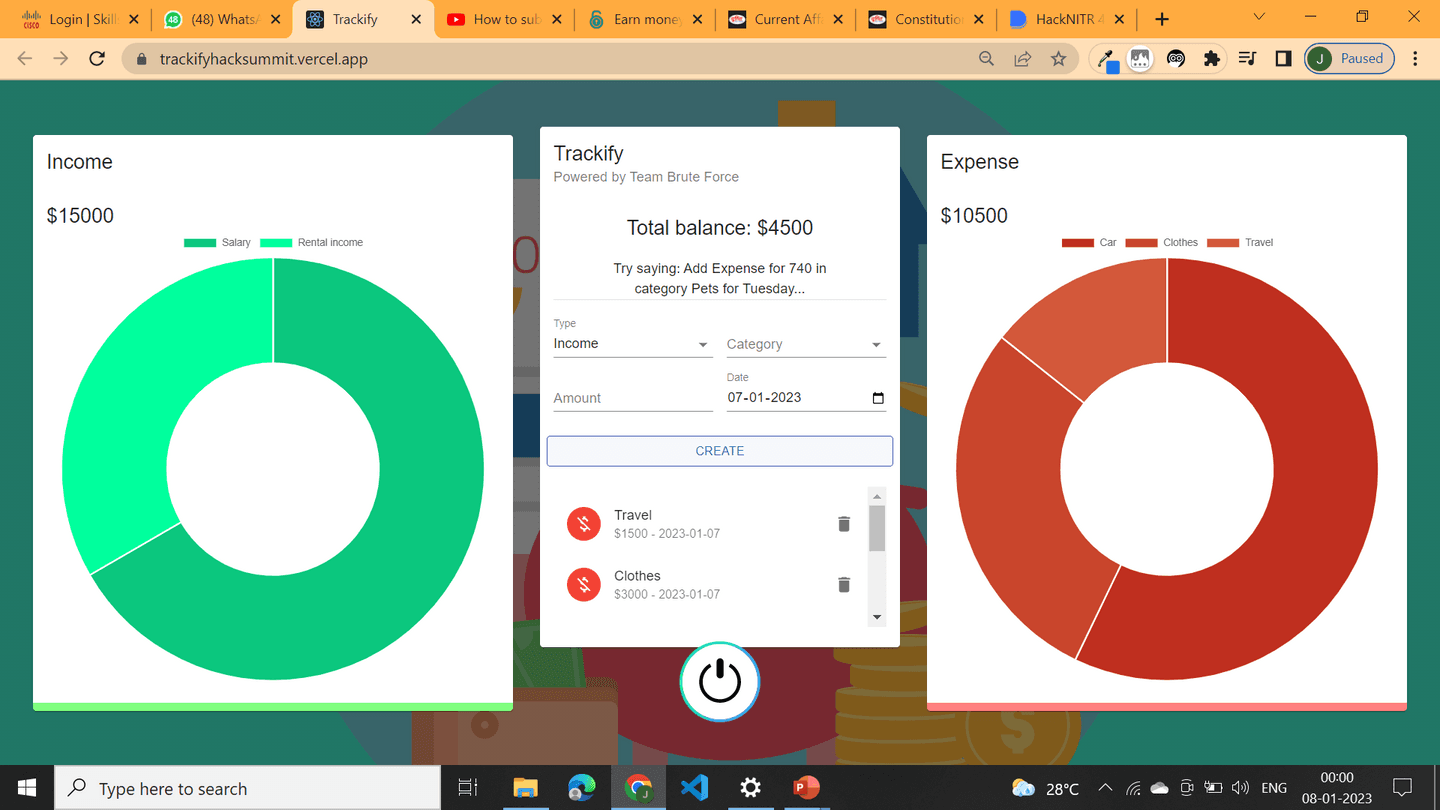Image resolution: width=1440 pixels, height=810 pixels.
Task: Click the CREATE button
Action: (720, 451)
